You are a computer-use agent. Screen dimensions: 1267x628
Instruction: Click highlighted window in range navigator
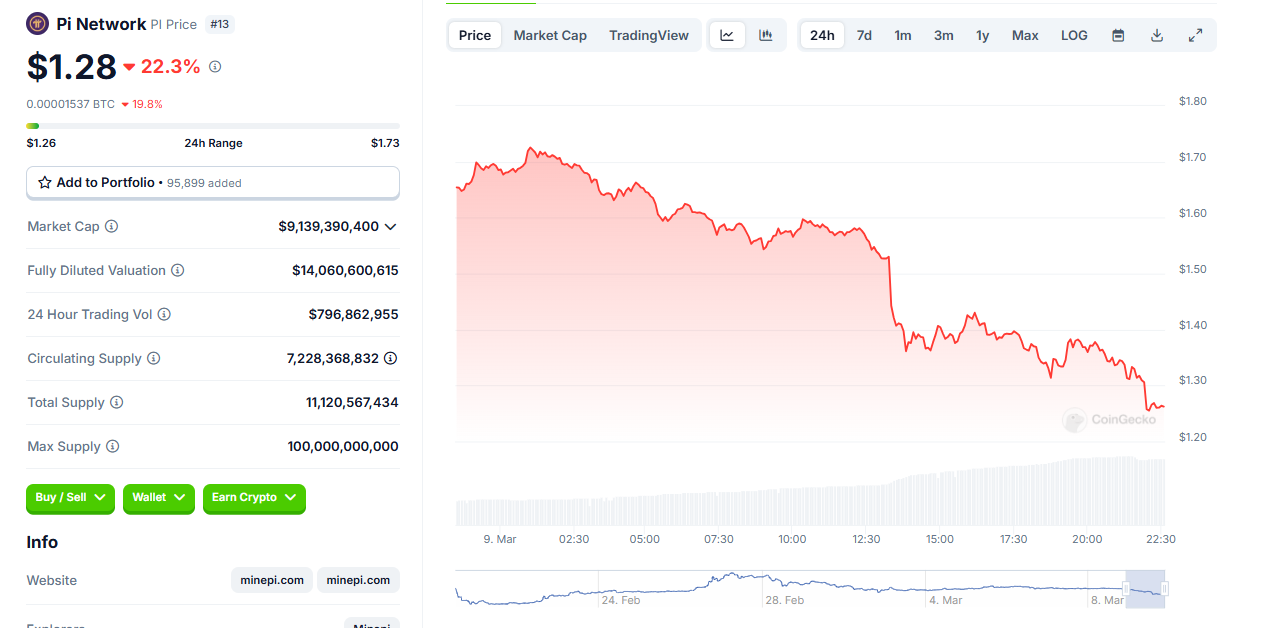(1145, 589)
